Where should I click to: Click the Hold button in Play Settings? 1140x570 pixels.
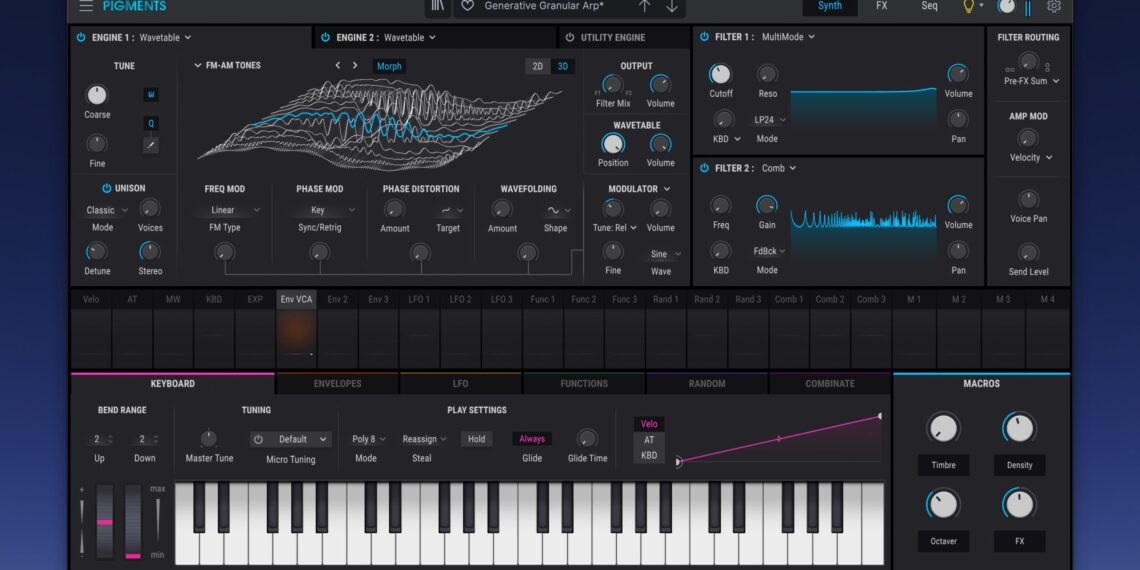(x=476, y=439)
